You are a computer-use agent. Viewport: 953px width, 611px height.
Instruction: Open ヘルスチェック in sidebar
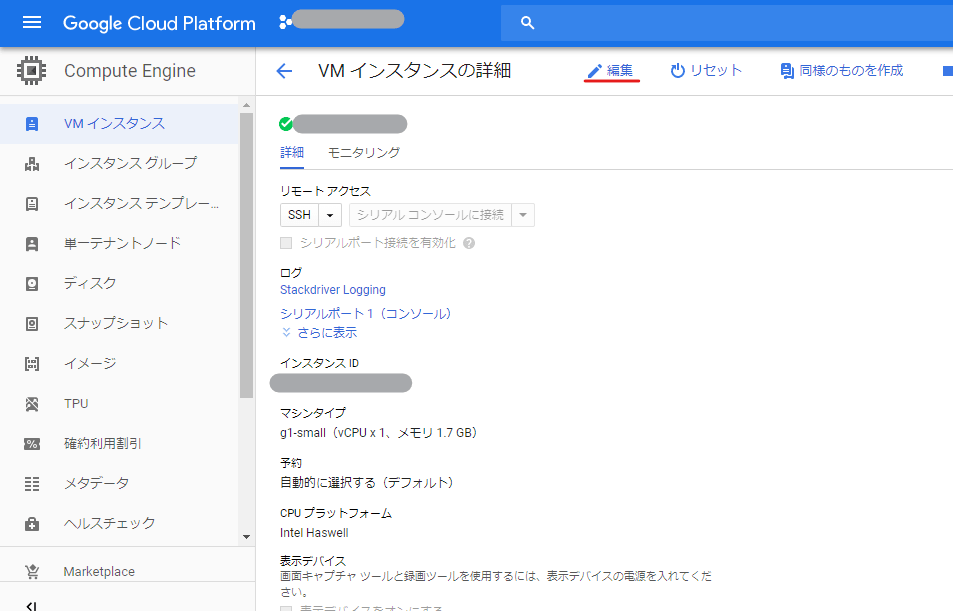pos(120,524)
